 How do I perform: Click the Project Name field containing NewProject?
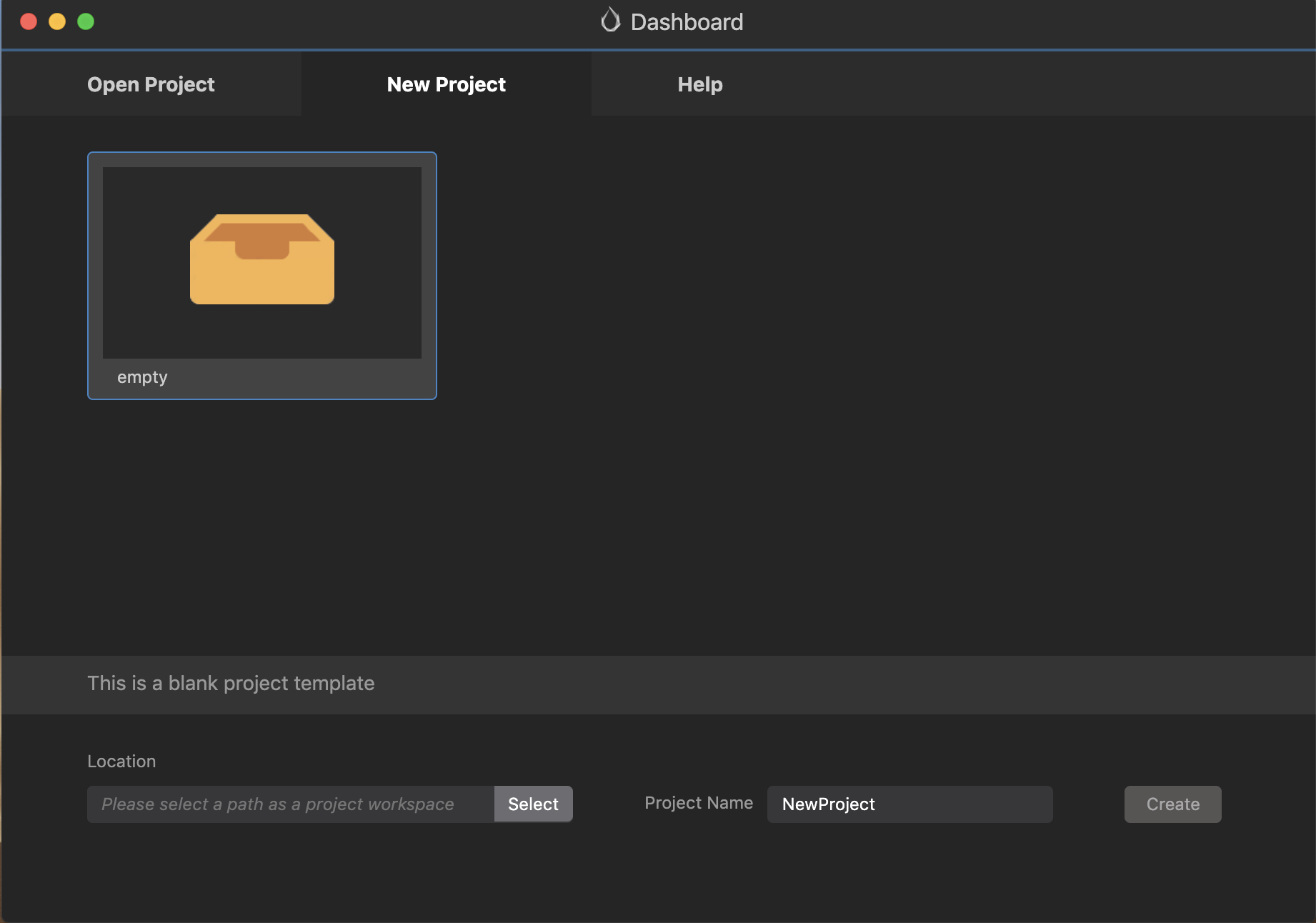[909, 804]
